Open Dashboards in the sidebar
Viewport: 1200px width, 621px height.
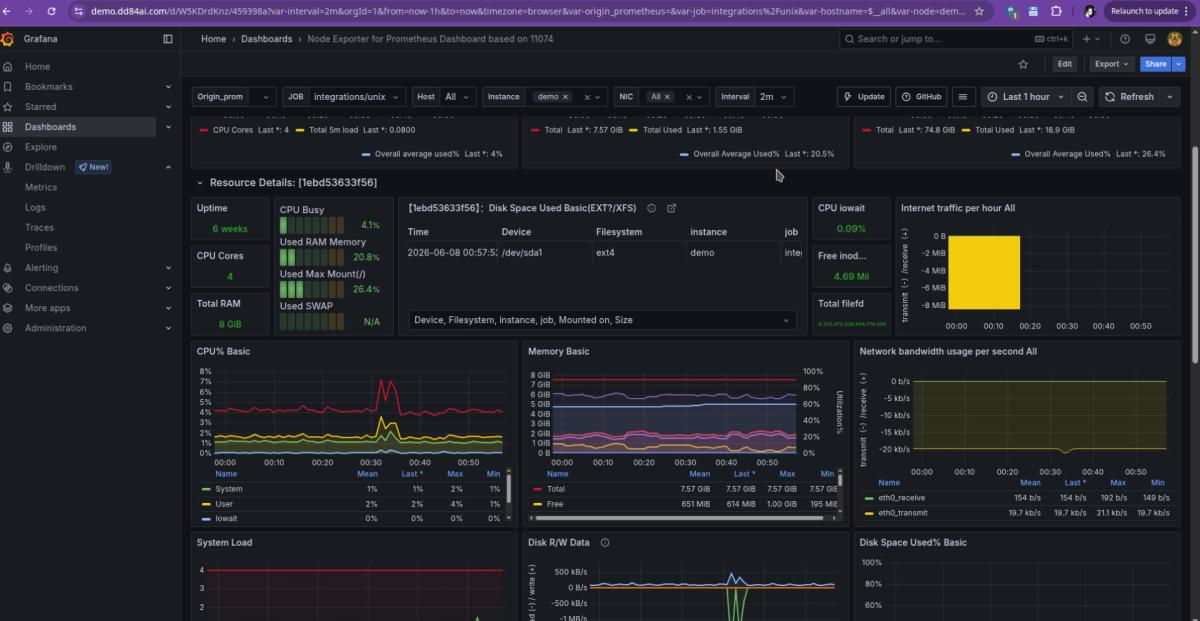pyautogui.click(x=50, y=127)
